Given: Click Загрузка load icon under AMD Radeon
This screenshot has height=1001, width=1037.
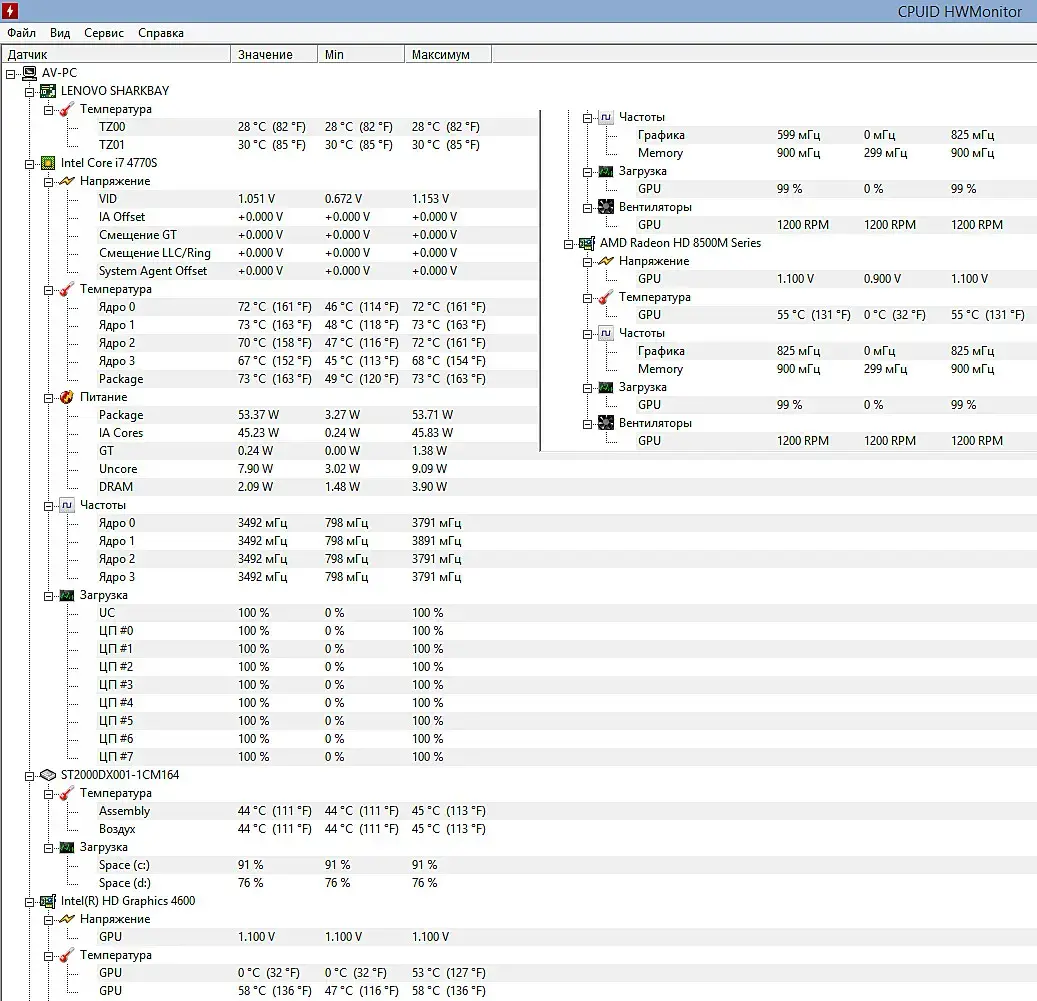Looking at the screenshot, I should 606,387.
